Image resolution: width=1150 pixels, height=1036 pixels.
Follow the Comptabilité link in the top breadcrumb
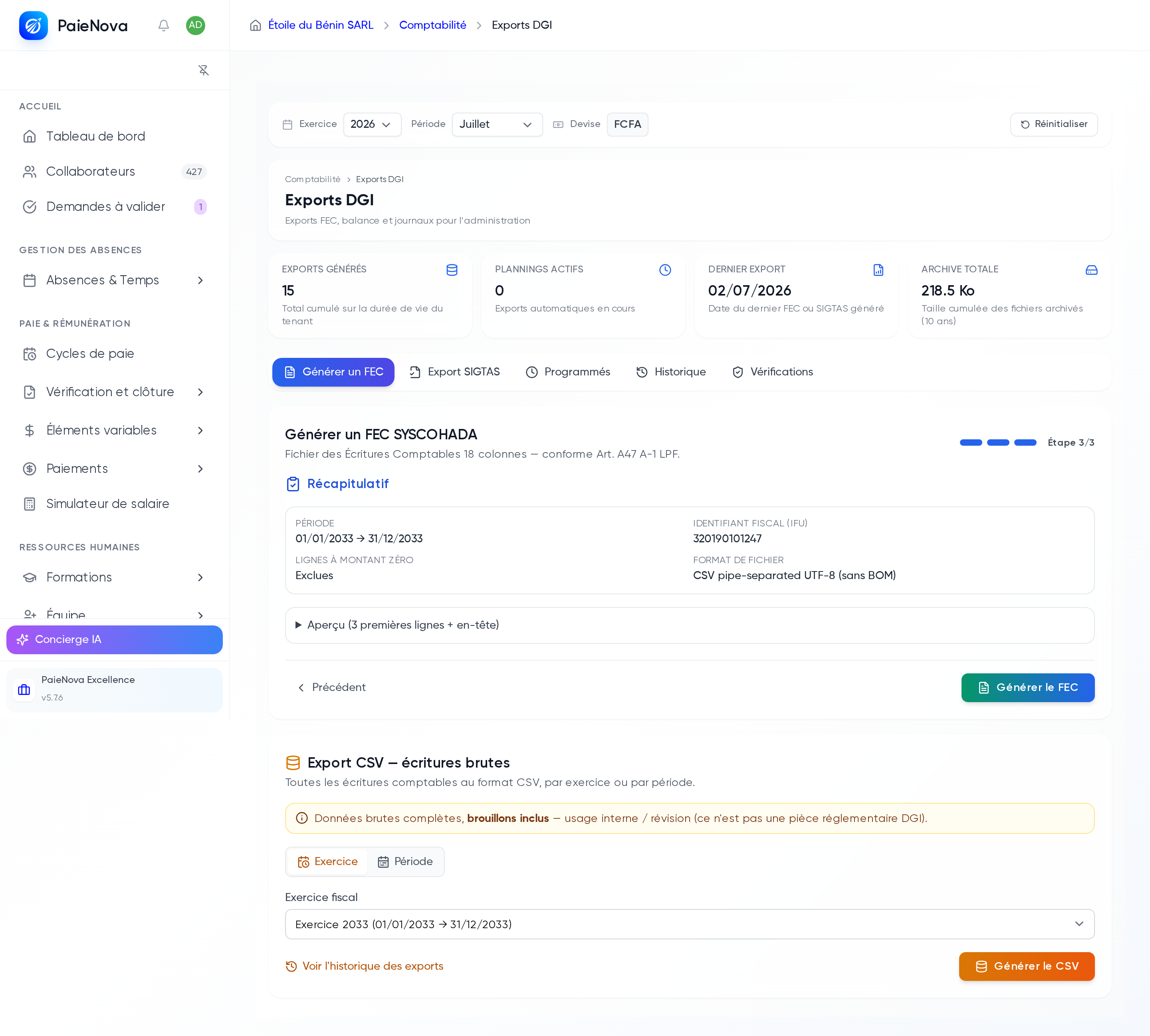pyautogui.click(x=432, y=25)
